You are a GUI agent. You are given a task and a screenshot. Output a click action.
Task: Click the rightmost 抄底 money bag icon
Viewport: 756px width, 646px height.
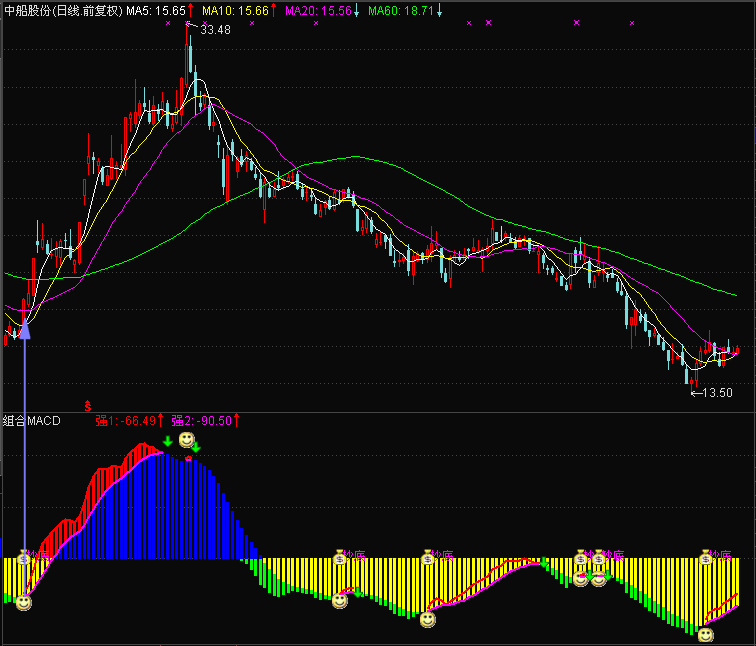point(706,556)
